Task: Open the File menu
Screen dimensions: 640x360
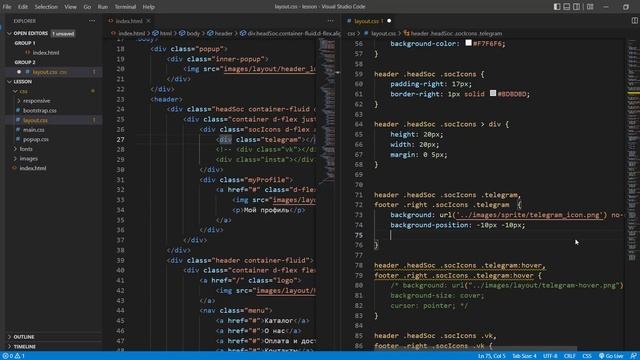Action: (7, 7)
